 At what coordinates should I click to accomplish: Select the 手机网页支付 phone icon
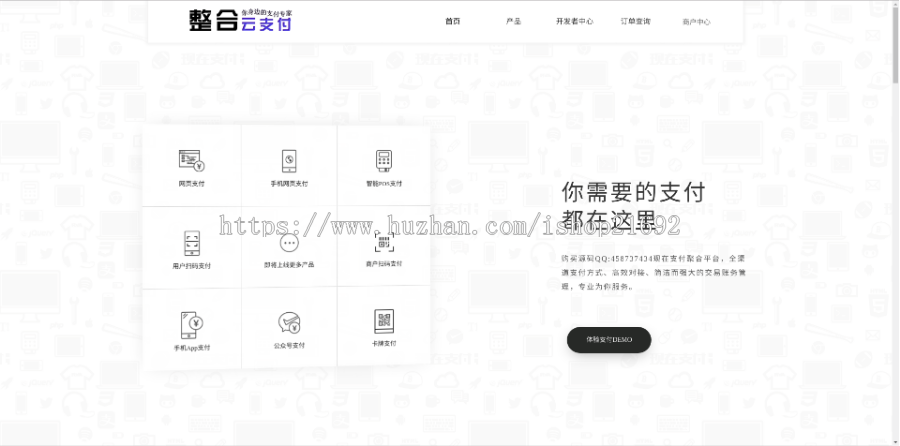click(289, 161)
